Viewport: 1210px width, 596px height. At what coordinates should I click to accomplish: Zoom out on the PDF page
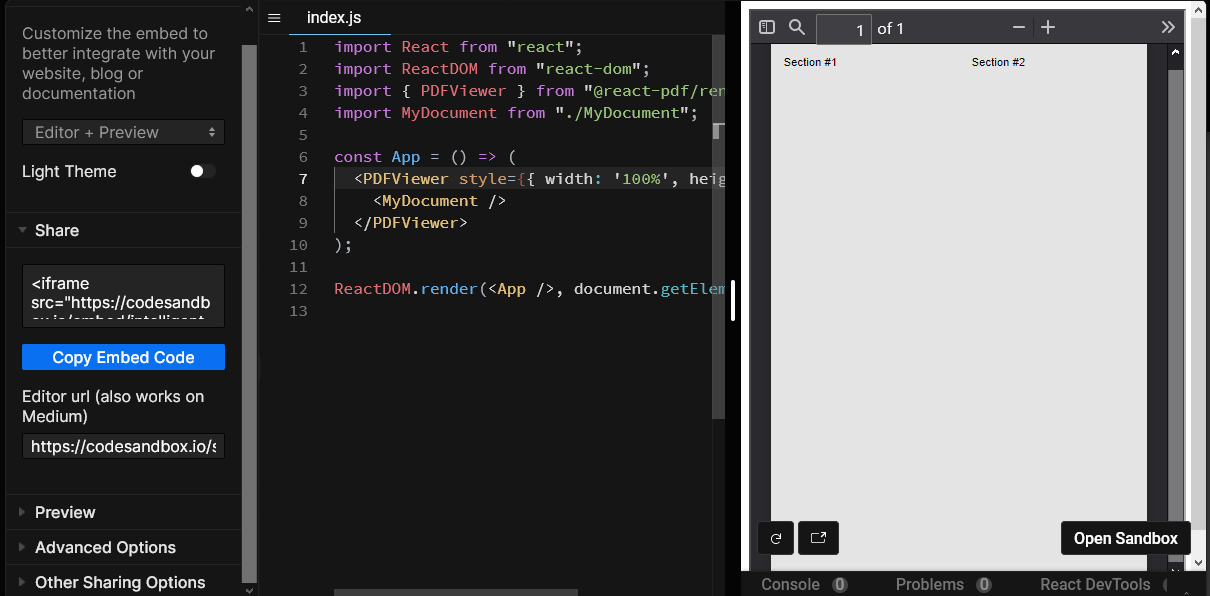pos(1018,27)
